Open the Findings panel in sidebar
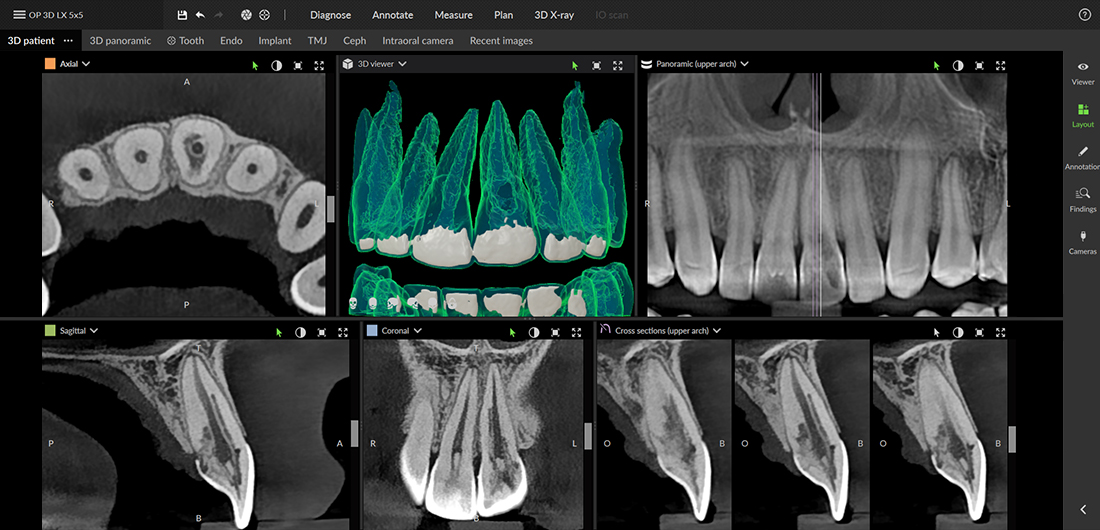 tap(1083, 199)
